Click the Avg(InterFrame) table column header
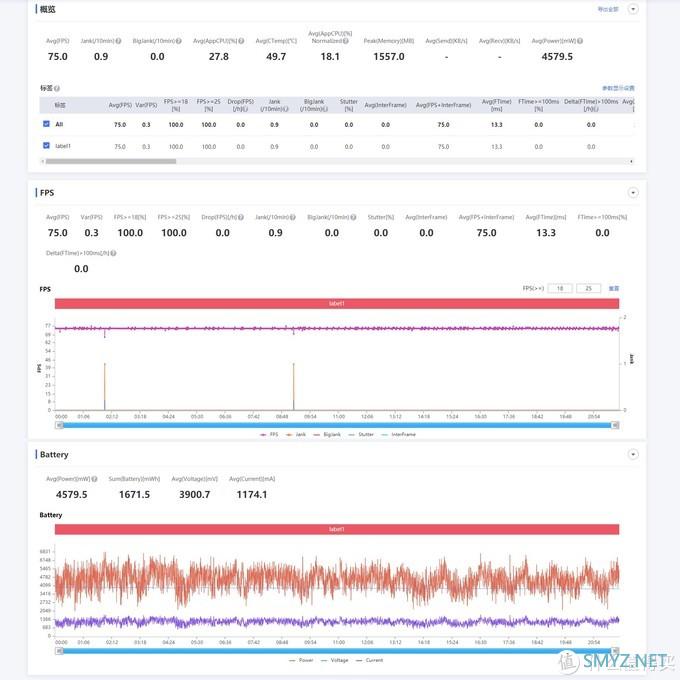The image size is (680, 680). [x=386, y=105]
